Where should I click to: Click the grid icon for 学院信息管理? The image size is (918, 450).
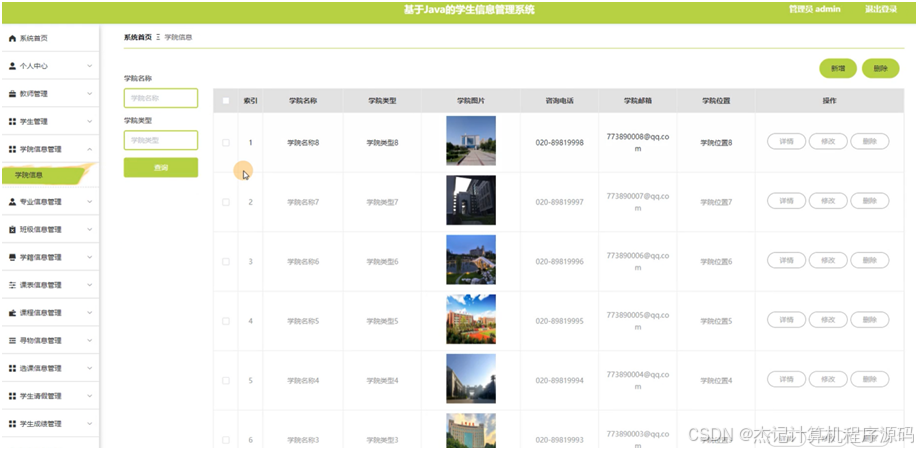12,149
